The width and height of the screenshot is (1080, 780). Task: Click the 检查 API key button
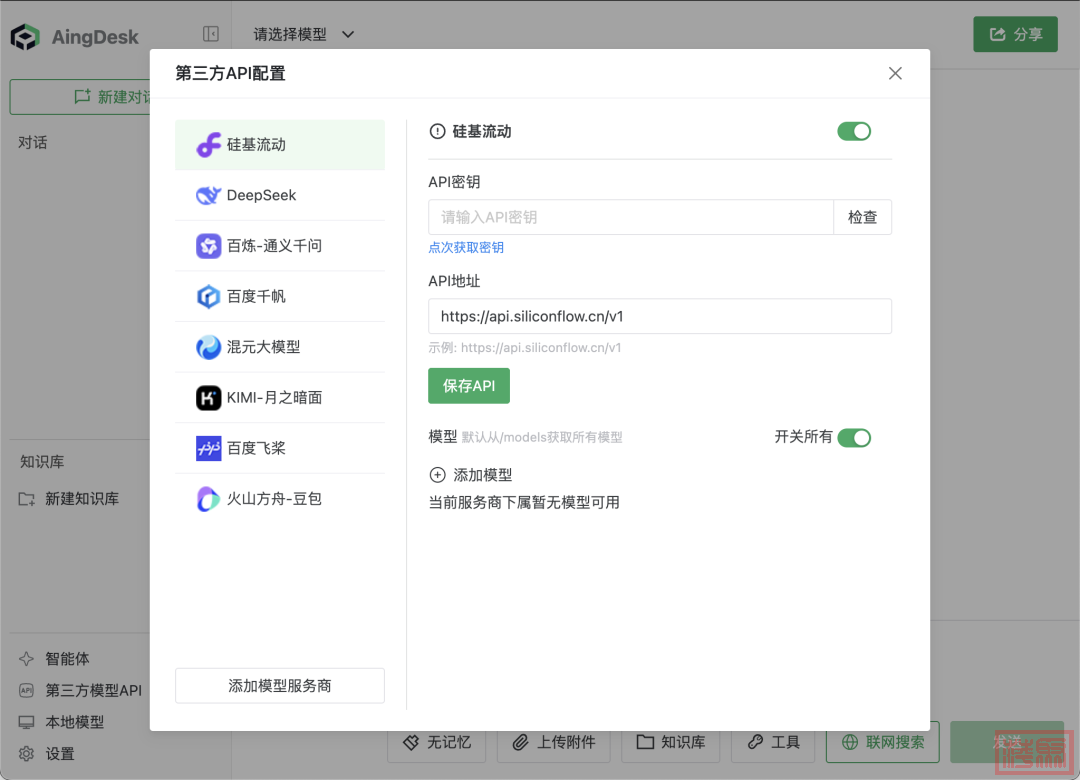point(862,217)
